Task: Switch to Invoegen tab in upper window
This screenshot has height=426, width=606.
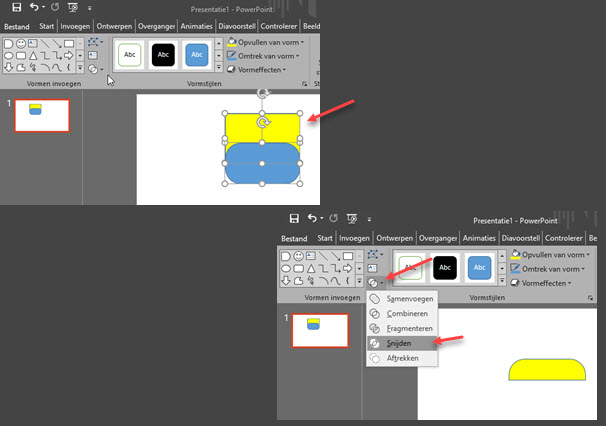Action: pyautogui.click(x=75, y=26)
